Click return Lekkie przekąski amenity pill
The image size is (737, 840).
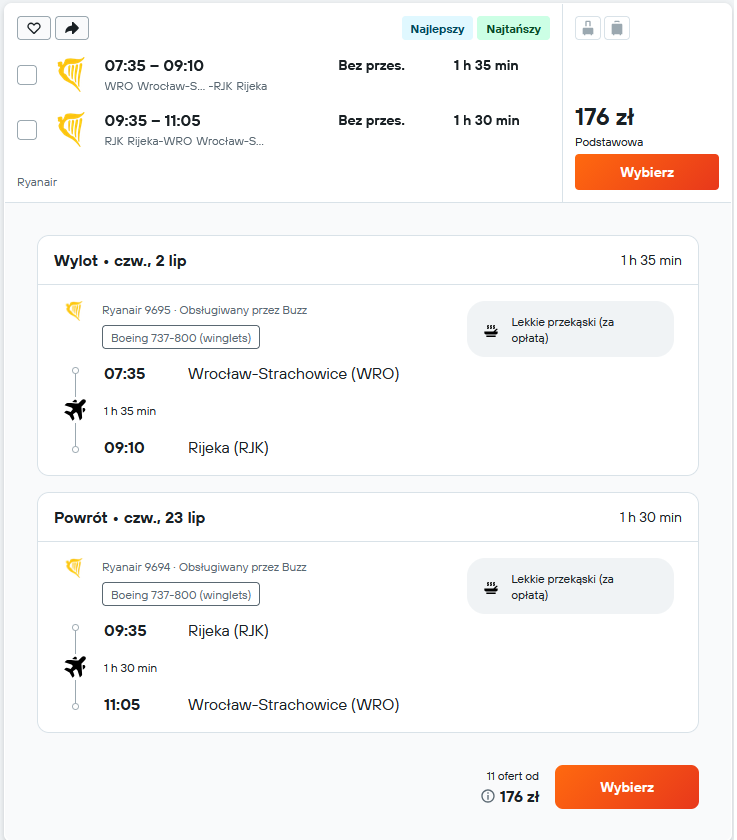(x=570, y=587)
